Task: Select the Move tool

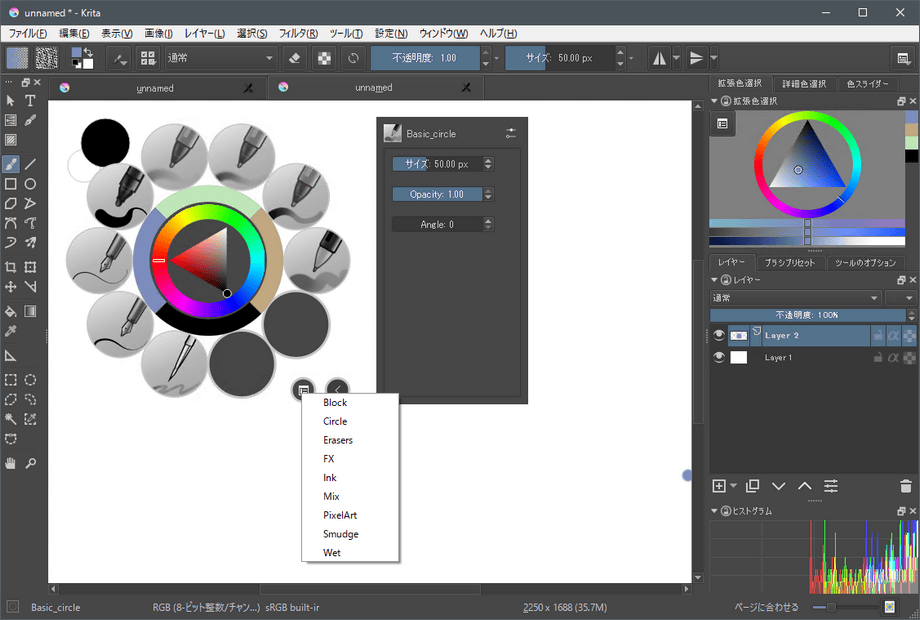Action: (10, 286)
